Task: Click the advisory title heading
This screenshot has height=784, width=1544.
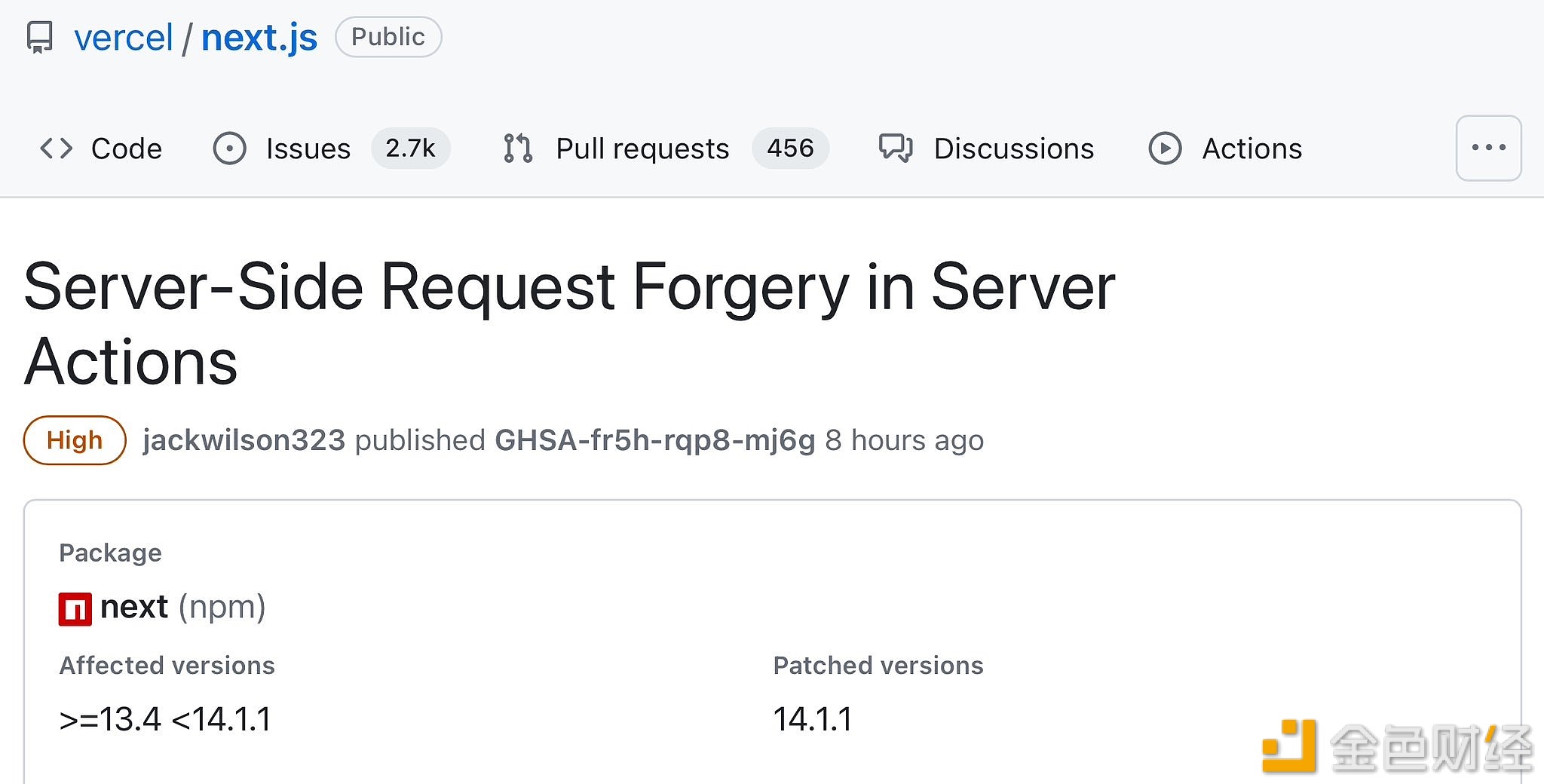Action: [x=570, y=324]
